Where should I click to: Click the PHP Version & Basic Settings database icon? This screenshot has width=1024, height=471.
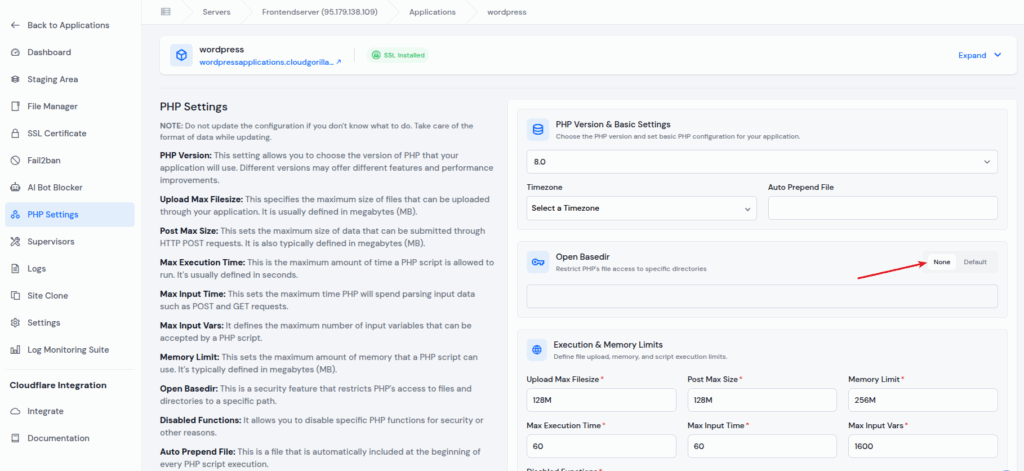(x=538, y=130)
